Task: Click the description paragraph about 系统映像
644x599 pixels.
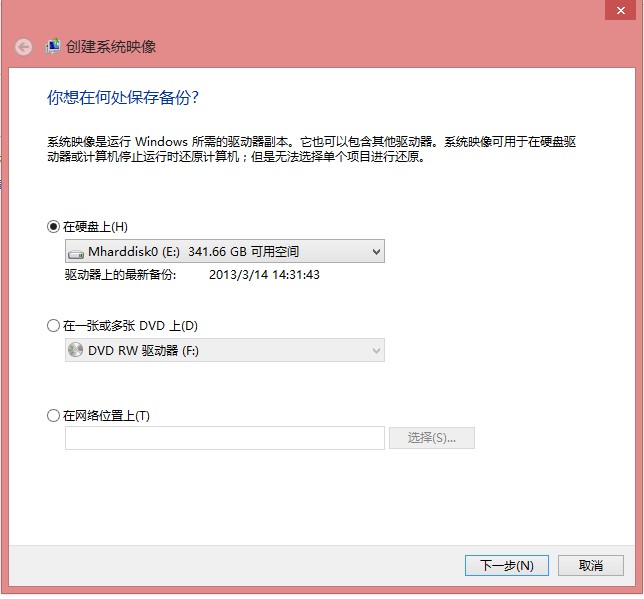Action: [x=311, y=149]
